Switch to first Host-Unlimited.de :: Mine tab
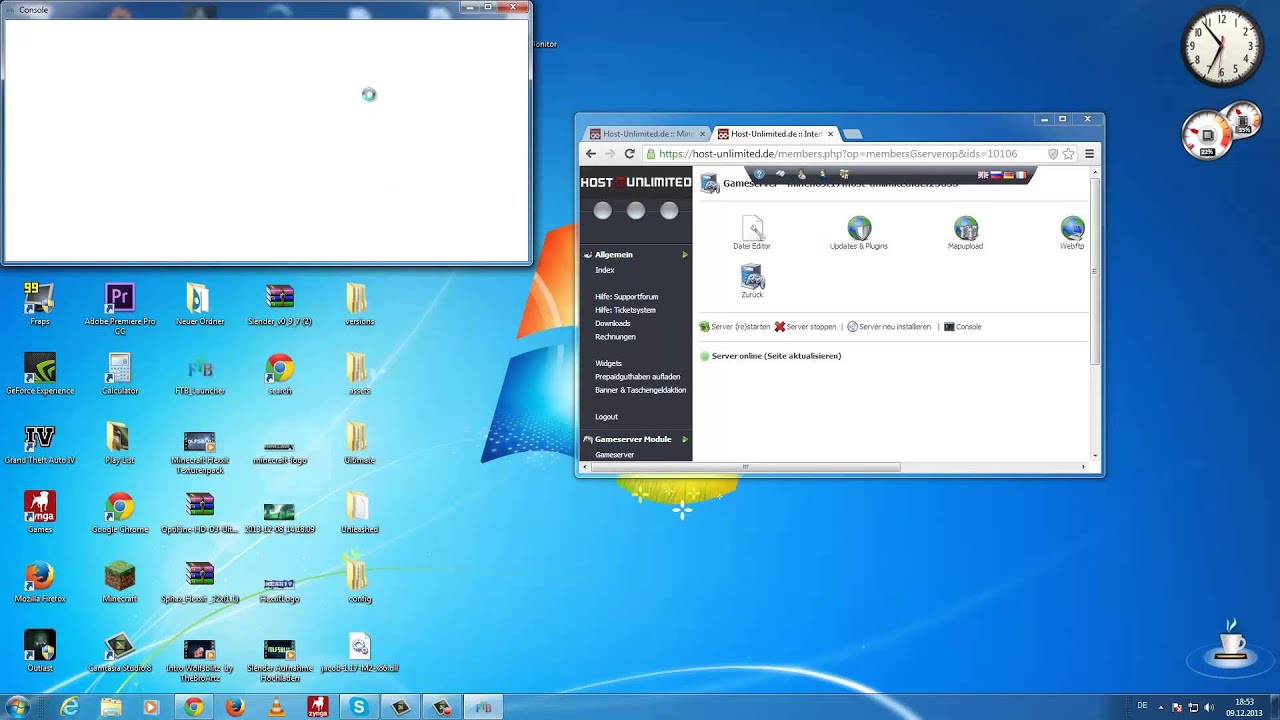 [648, 134]
